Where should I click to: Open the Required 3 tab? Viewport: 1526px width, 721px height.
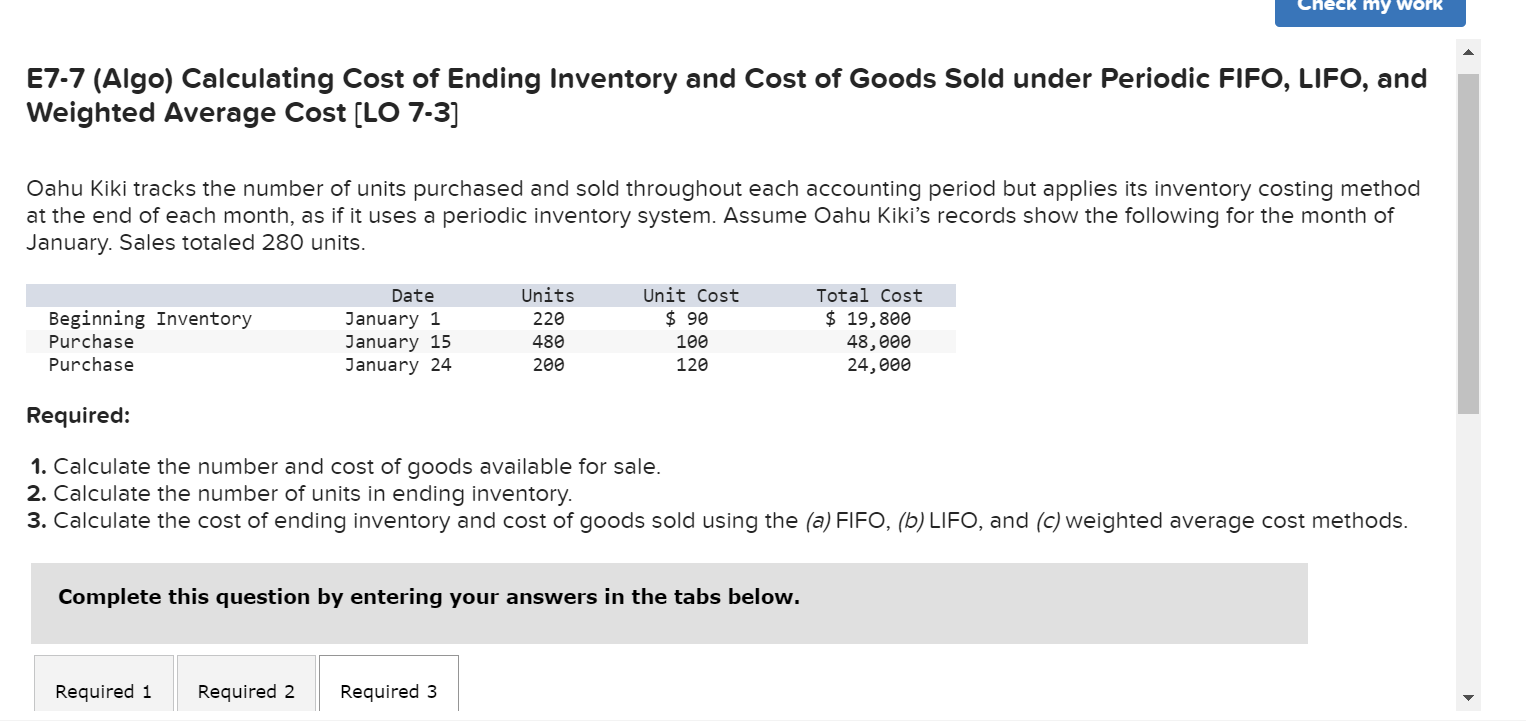click(388, 690)
